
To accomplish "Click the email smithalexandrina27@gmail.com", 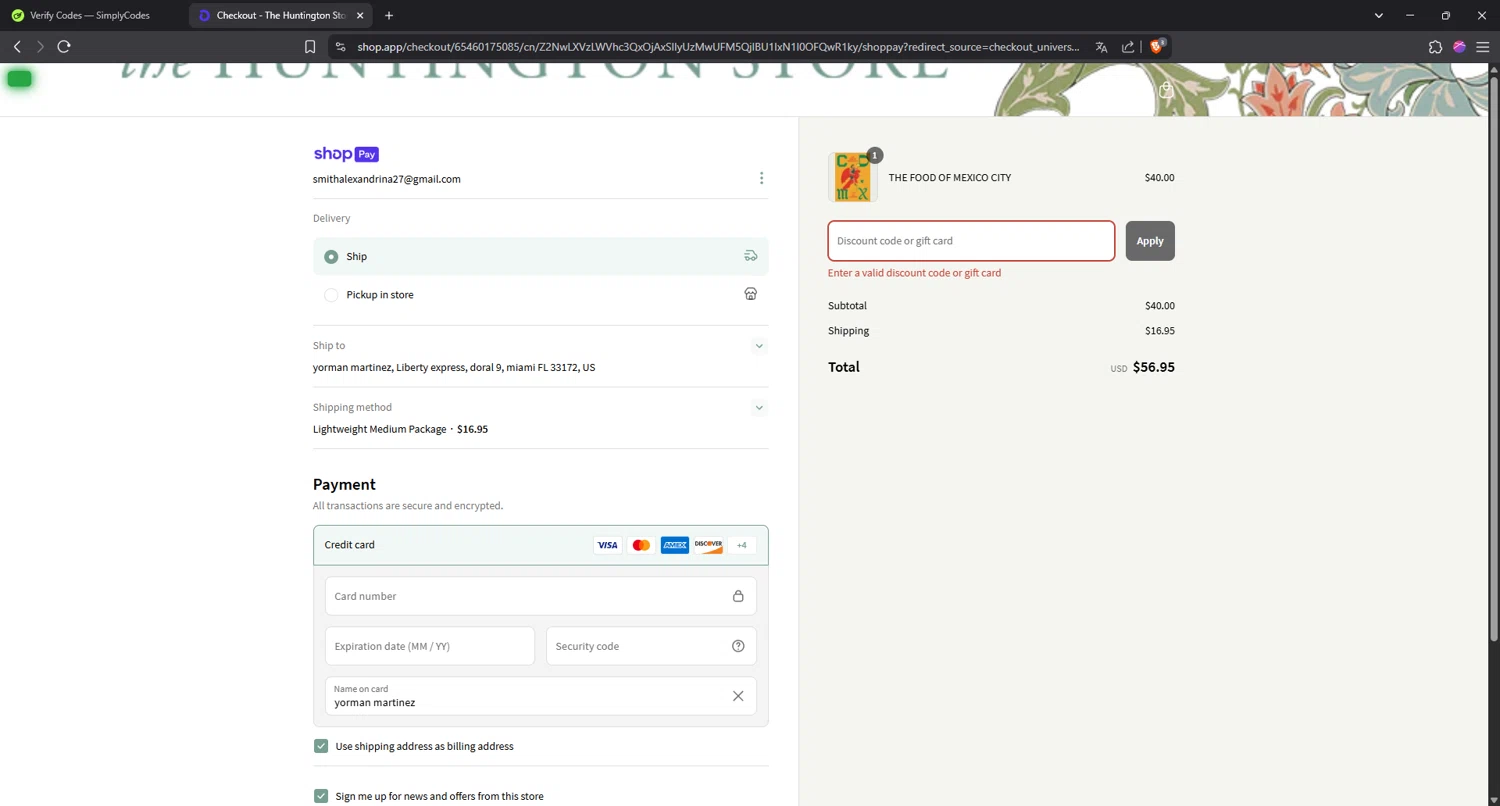I will [x=387, y=179].
